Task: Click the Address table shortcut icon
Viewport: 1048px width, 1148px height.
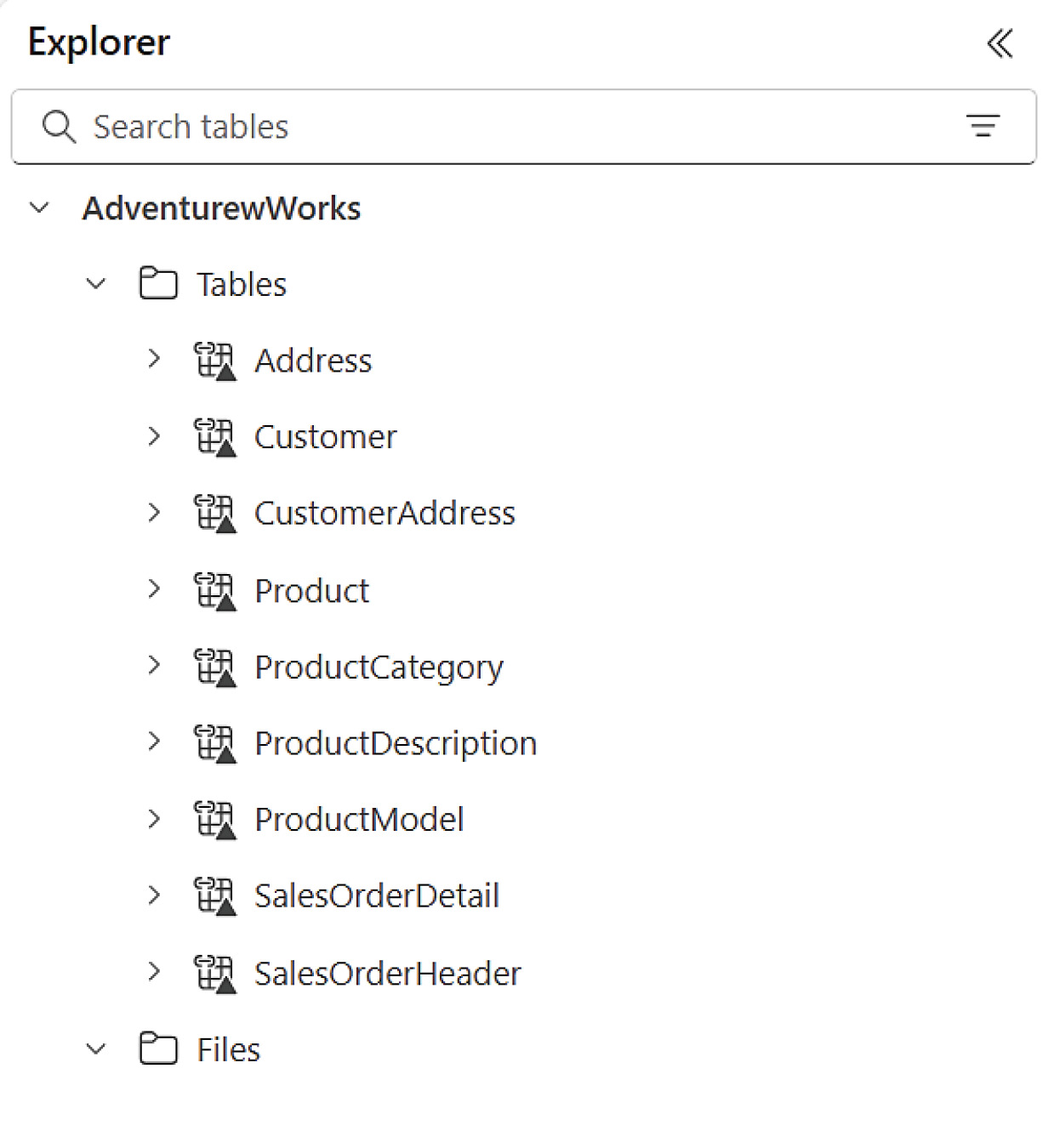Action: pos(214,361)
